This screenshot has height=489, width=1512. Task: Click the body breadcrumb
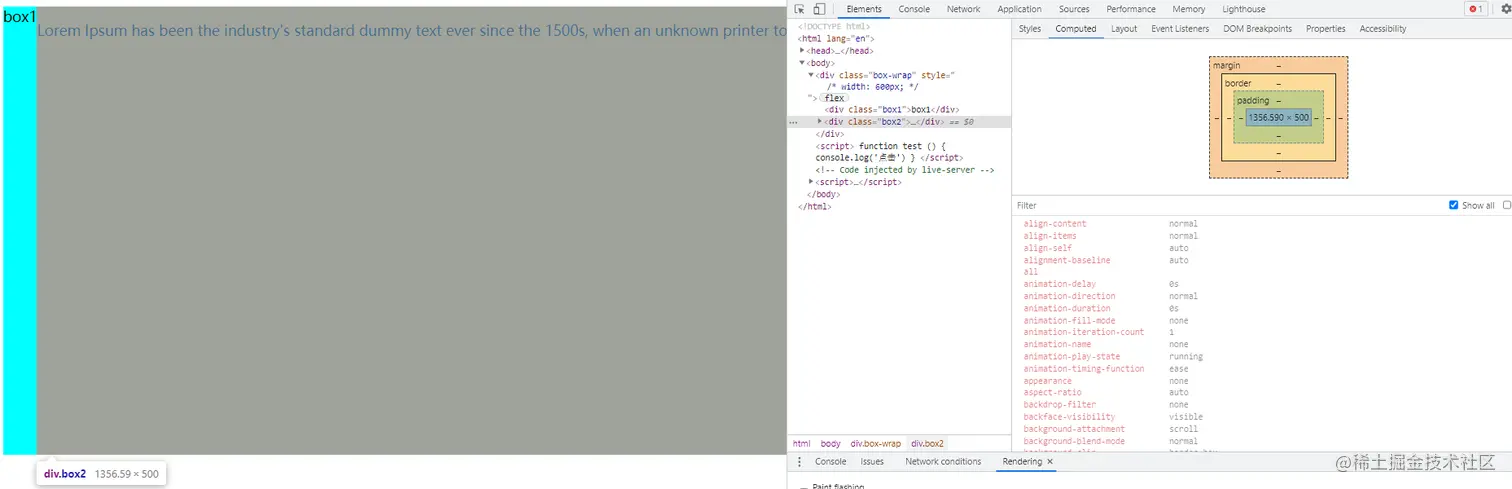[x=831, y=444]
